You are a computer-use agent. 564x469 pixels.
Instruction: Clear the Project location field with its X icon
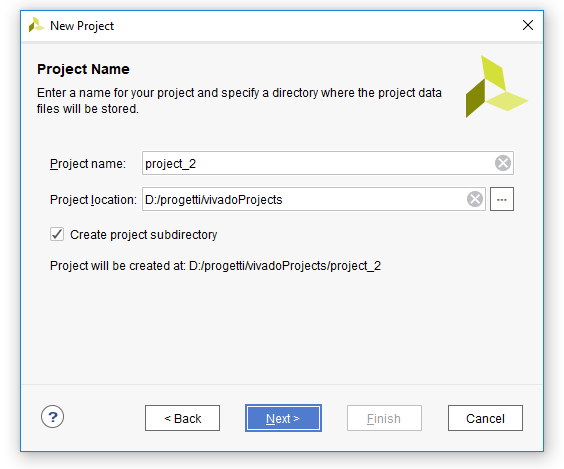pyautogui.click(x=474, y=199)
